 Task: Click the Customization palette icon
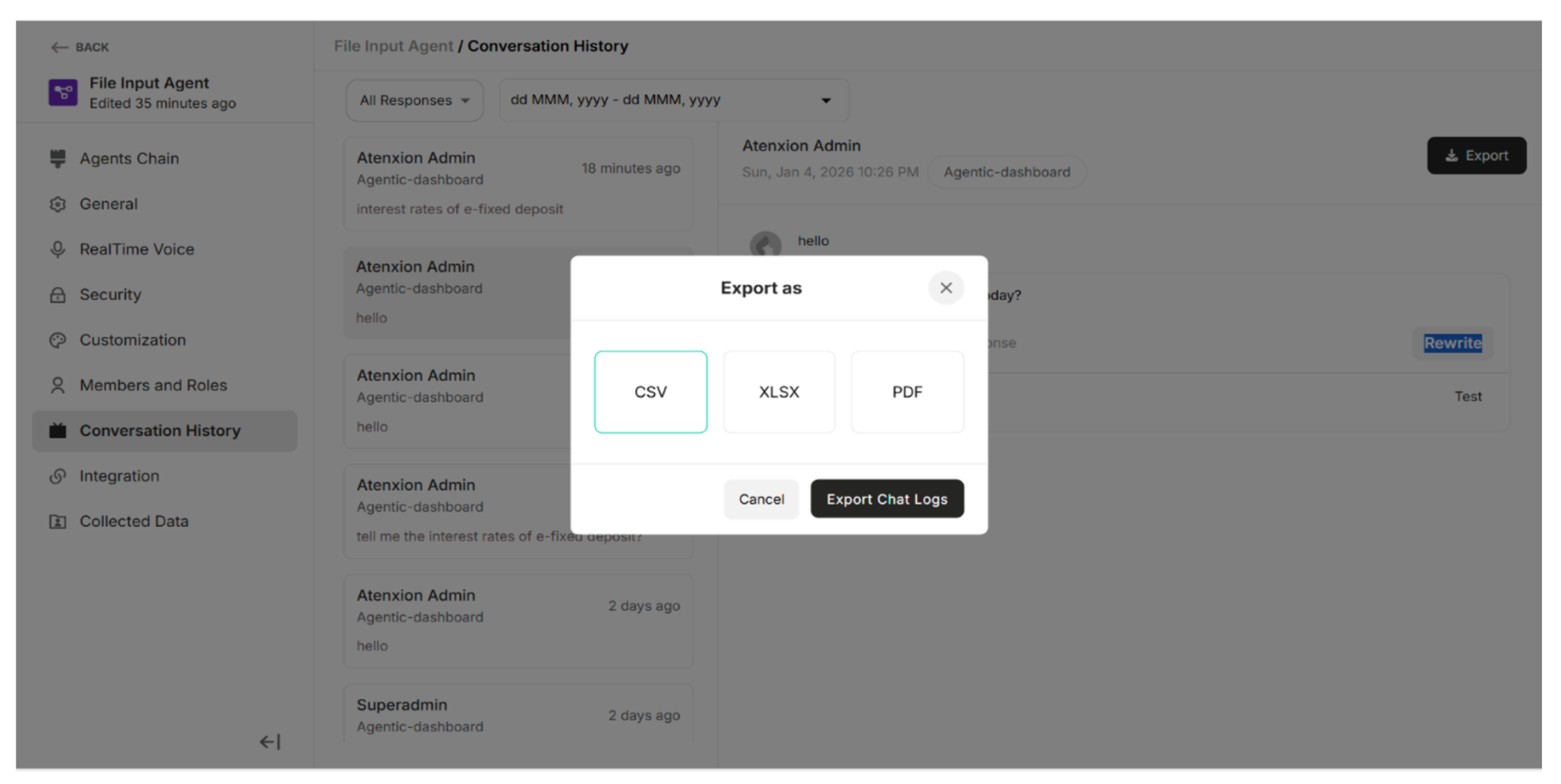point(58,340)
